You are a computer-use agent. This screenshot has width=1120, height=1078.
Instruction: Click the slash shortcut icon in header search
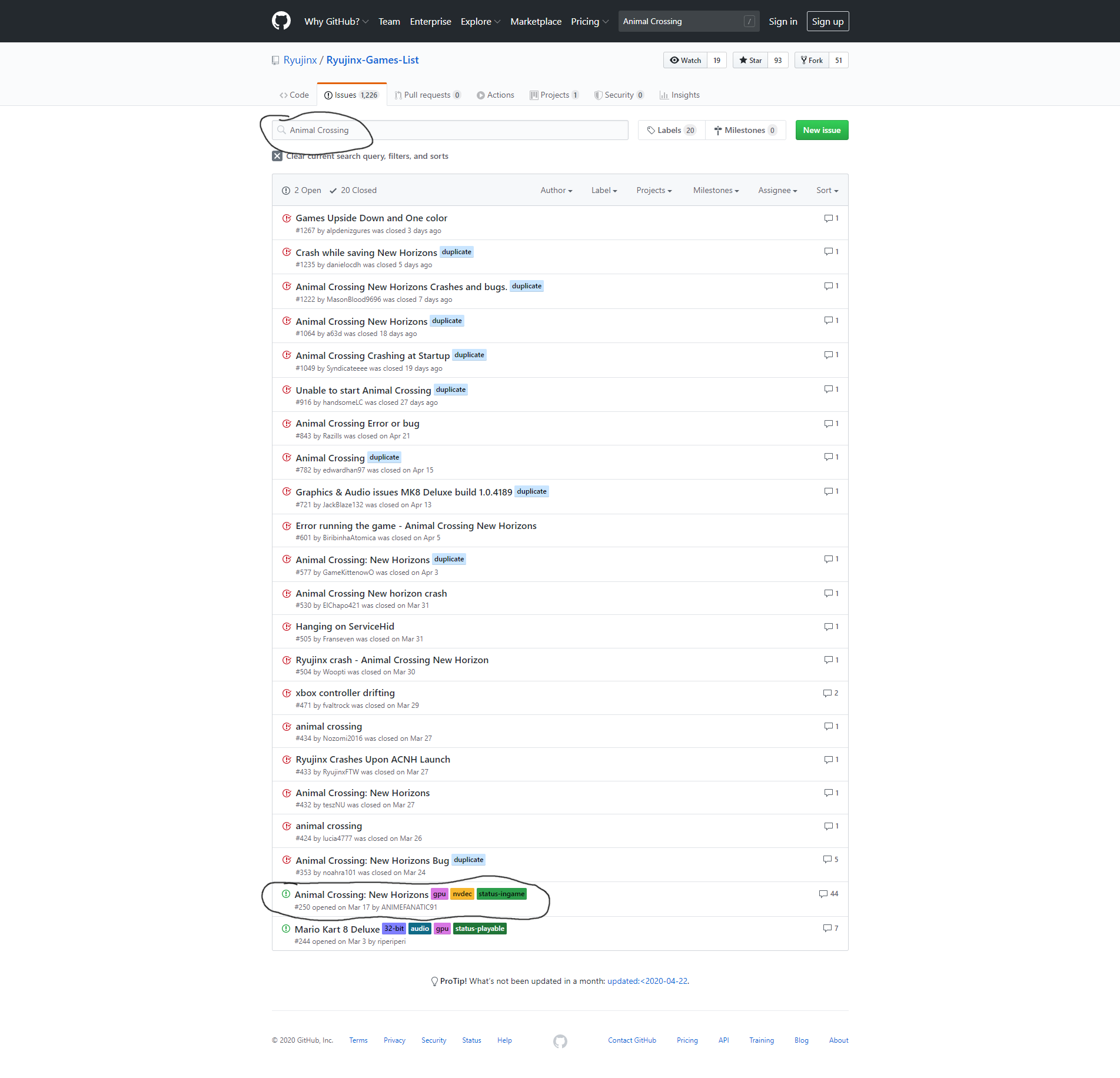click(x=749, y=21)
